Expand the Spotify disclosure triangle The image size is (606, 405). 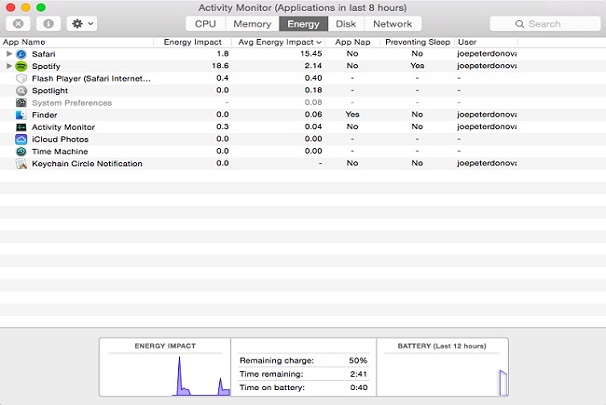[x=10, y=65]
